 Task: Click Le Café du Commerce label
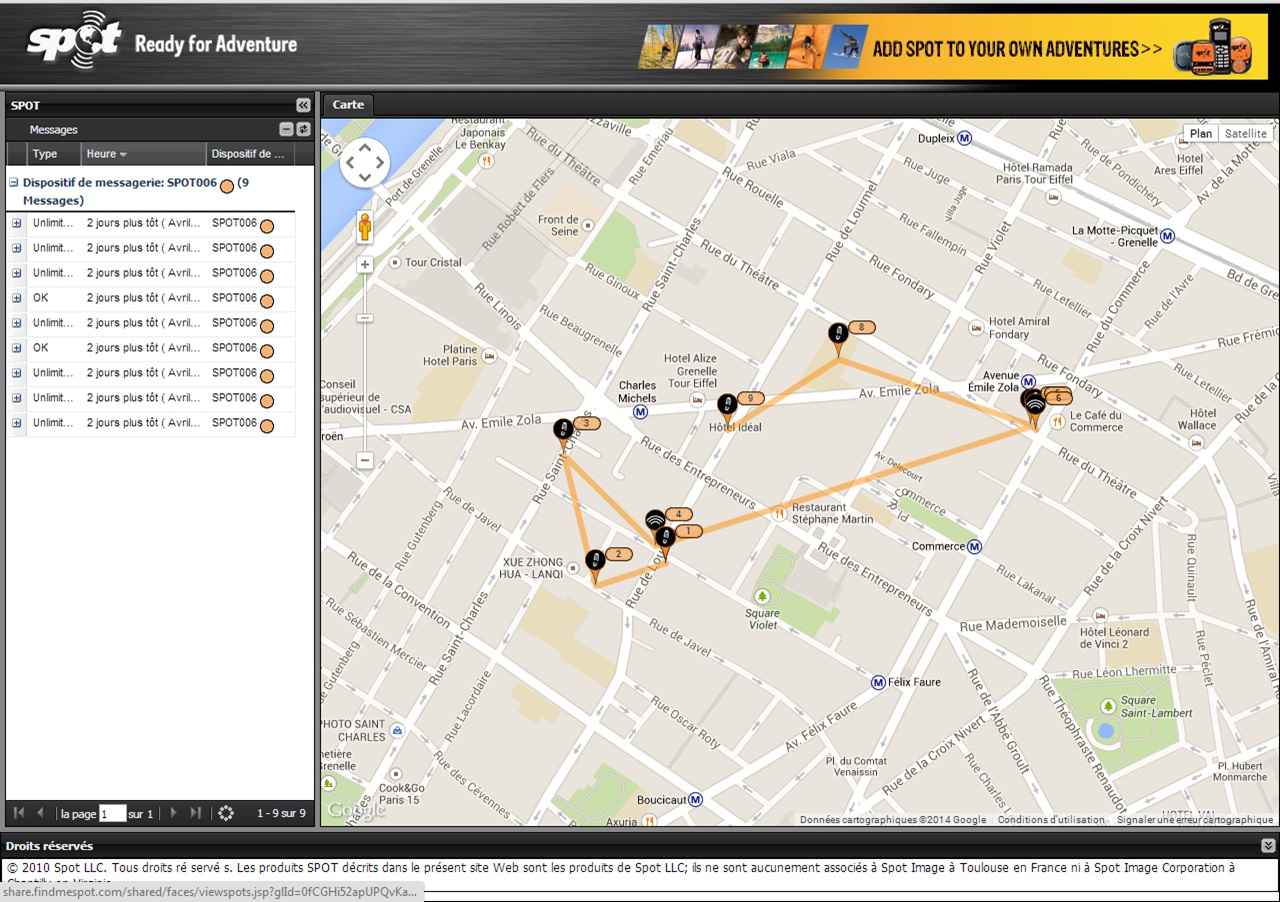(x=1096, y=421)
